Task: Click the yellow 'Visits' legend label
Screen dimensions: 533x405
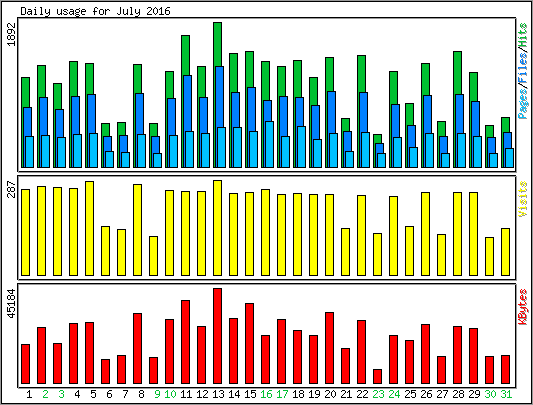Action: pyautogui.click(x=523, y=199)
